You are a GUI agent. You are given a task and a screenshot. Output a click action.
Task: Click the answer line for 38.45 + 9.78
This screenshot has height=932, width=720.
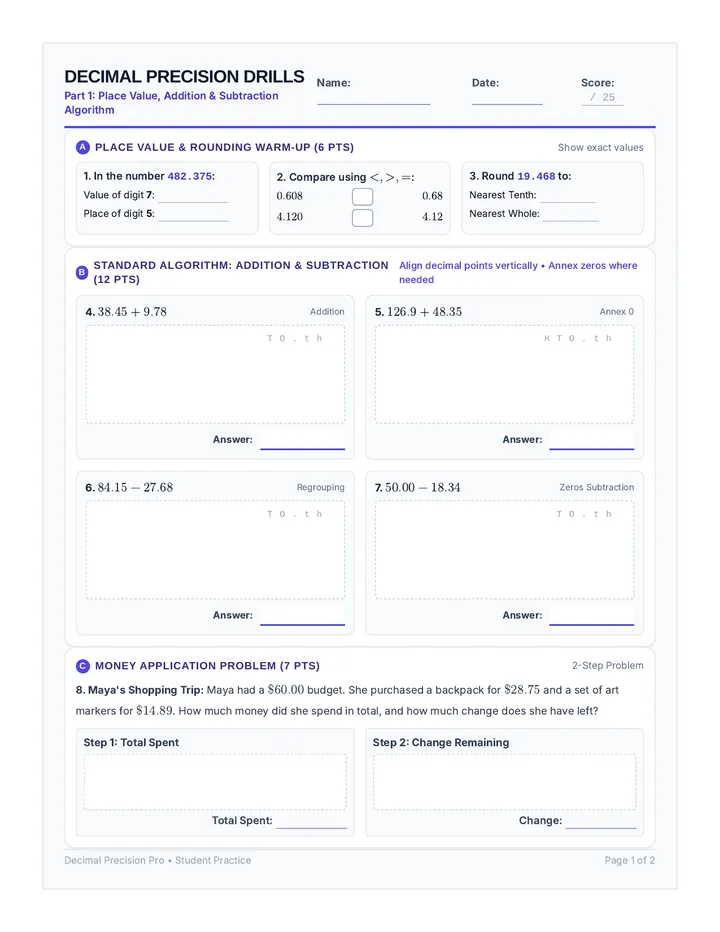[303, 441]
